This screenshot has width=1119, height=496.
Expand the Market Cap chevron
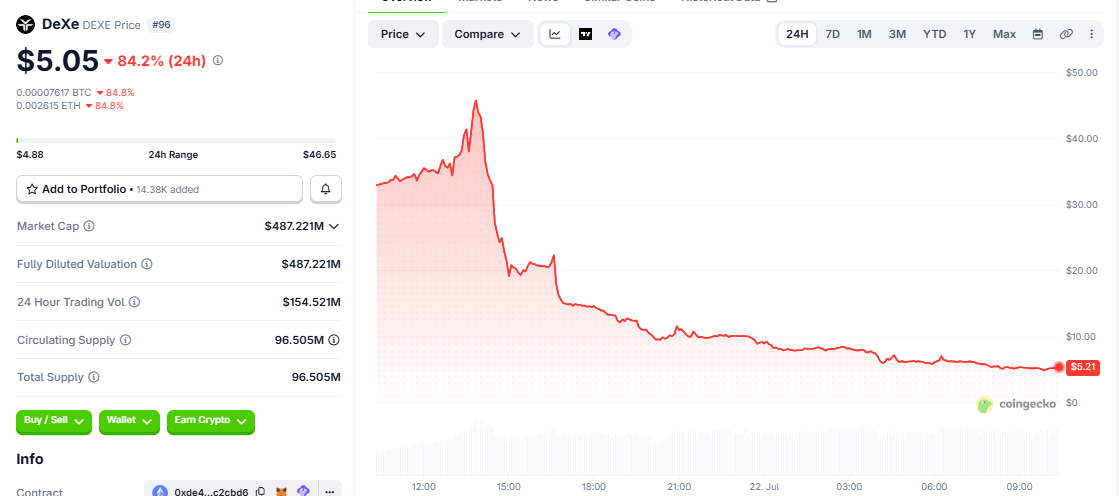pyautogui.click(x=333, y=226)
